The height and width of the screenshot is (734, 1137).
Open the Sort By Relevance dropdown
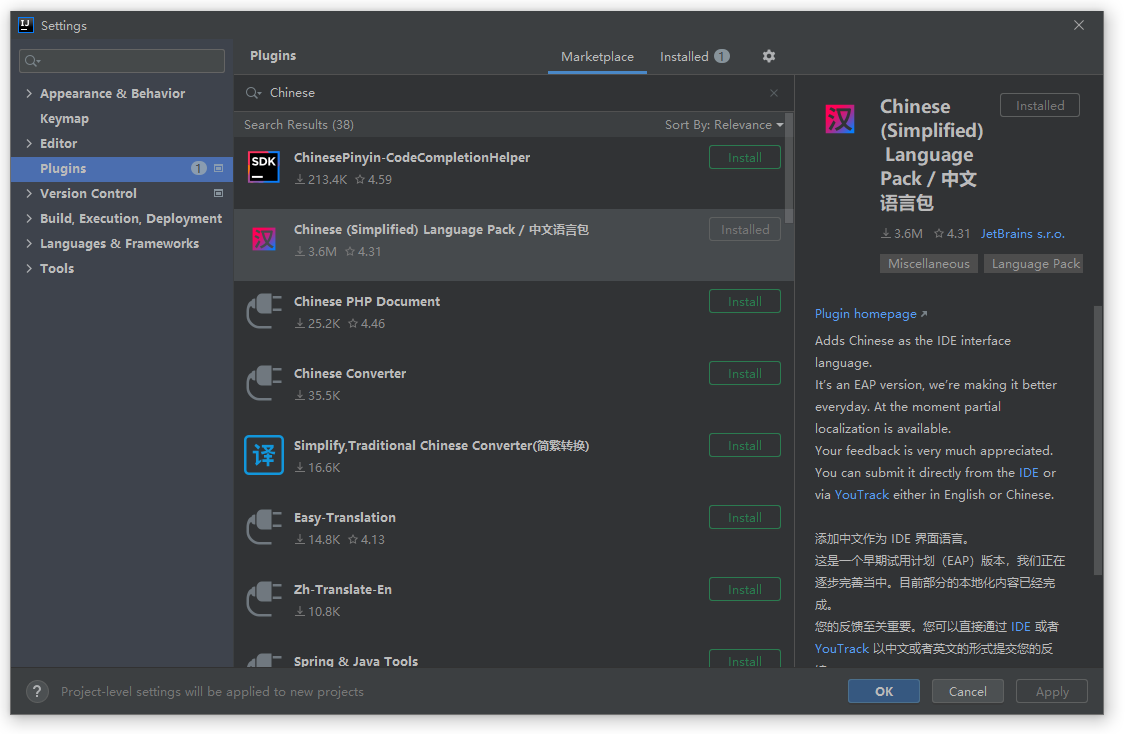[724, 125]
